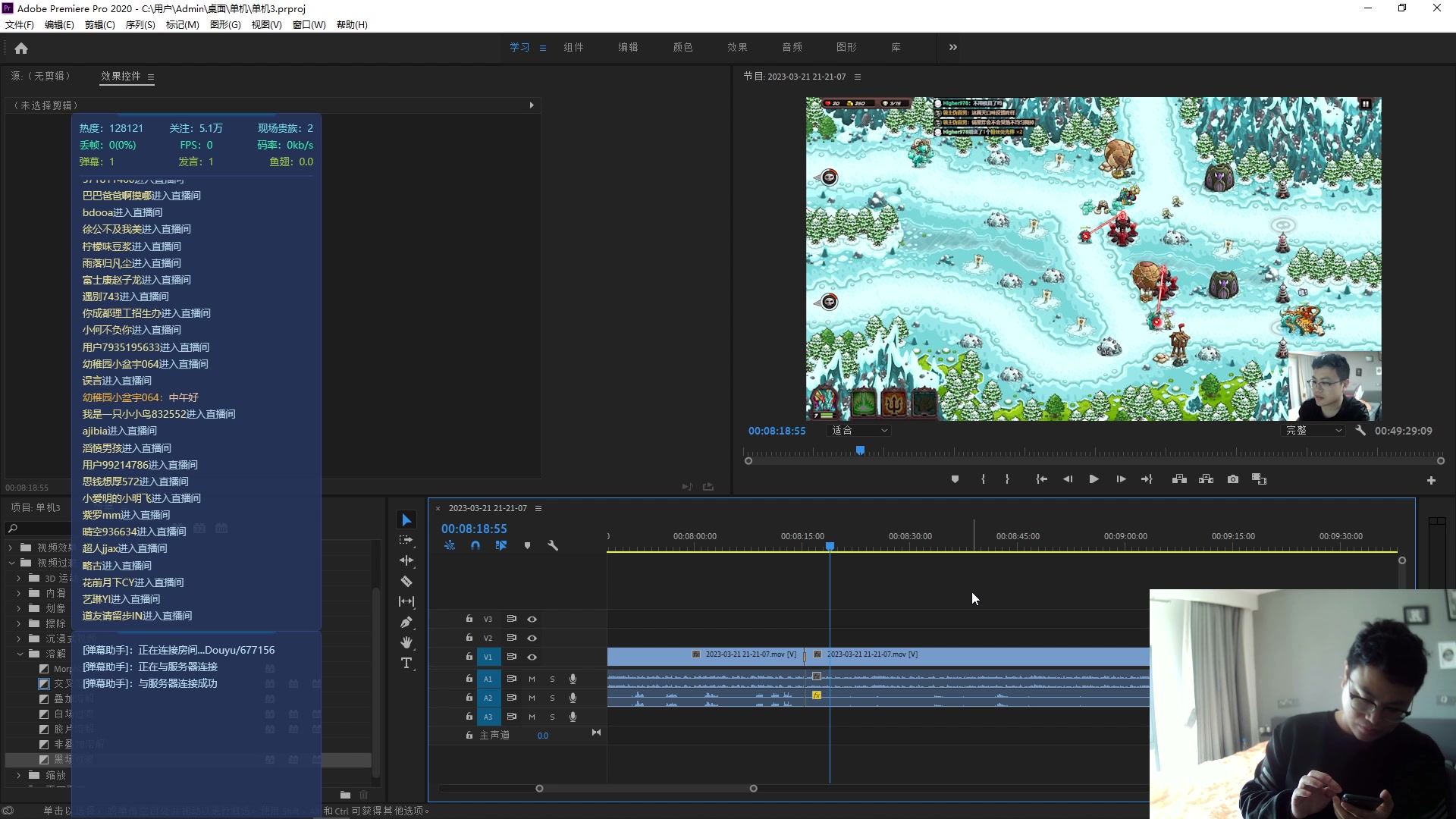Open Program monitor button editor plus
This screenshot has height=819, width=1456.
[x=1431, y=480]
